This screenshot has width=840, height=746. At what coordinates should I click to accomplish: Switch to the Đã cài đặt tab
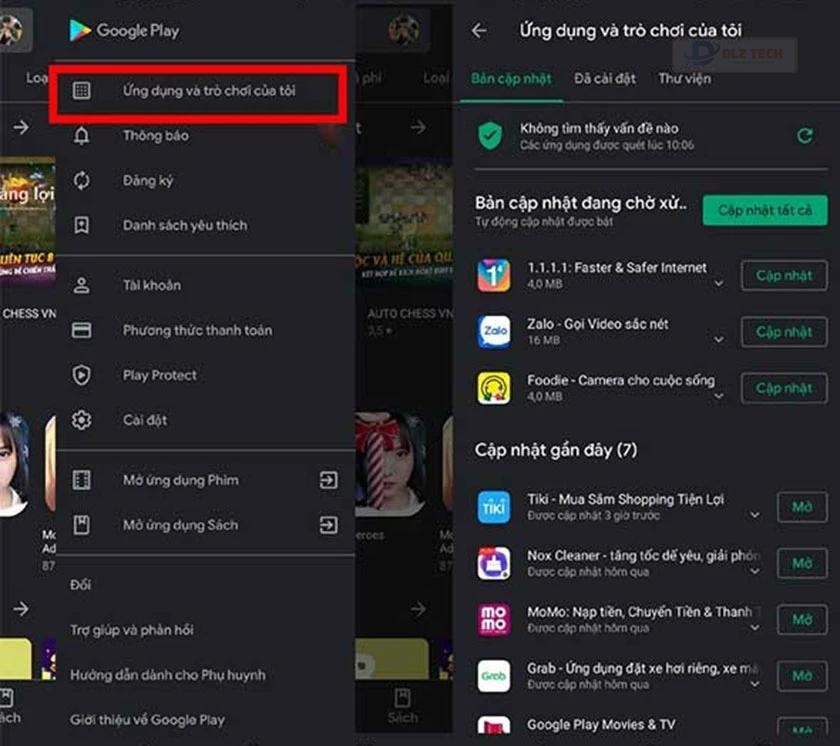604,79
